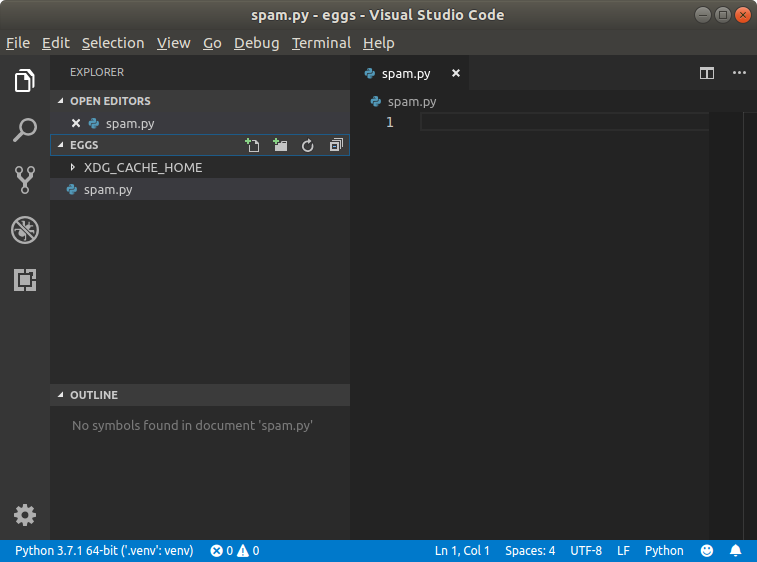Click the errors count icon in status bar
757x562 pixels.
[x=217, y=551]
